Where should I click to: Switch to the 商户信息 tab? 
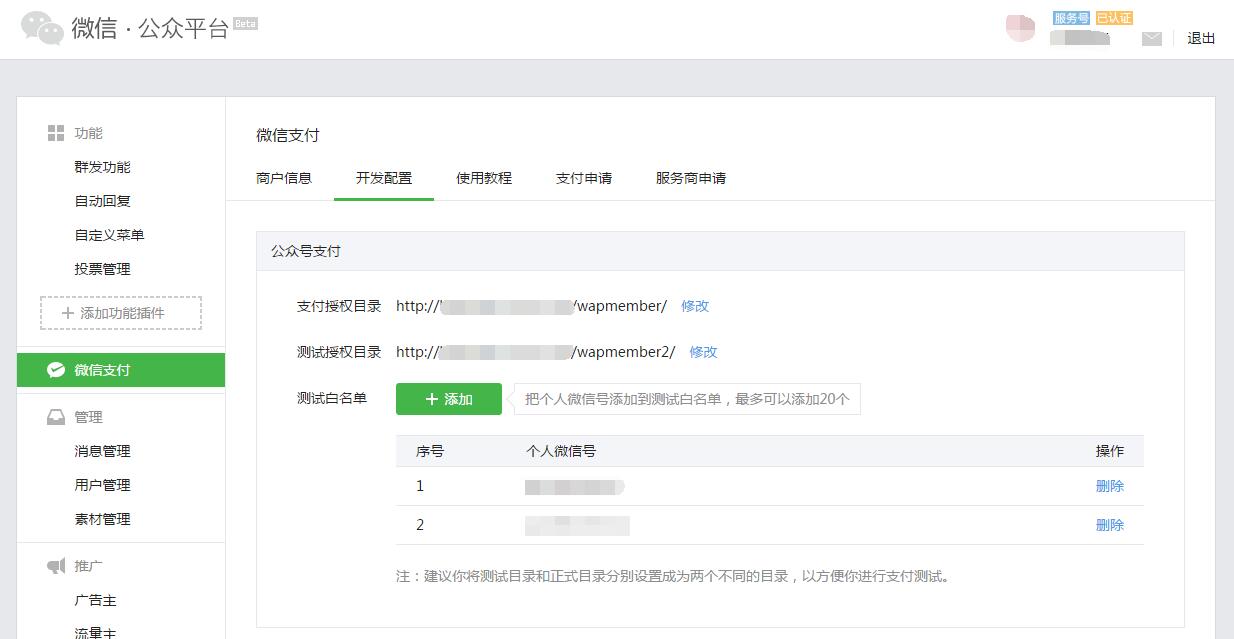[284, 178]
